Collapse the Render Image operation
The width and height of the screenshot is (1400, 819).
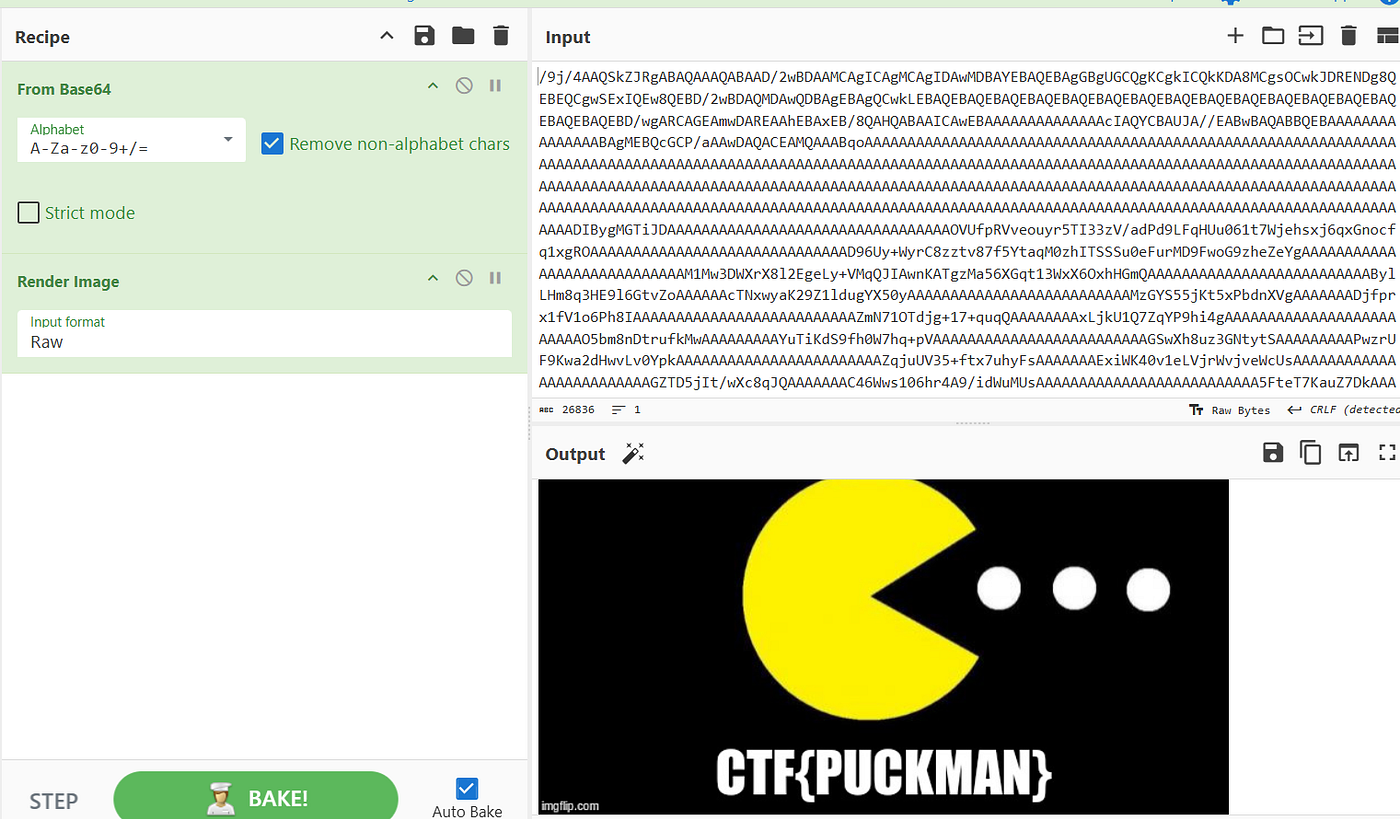pyautogui.click(x=433, y=279)
